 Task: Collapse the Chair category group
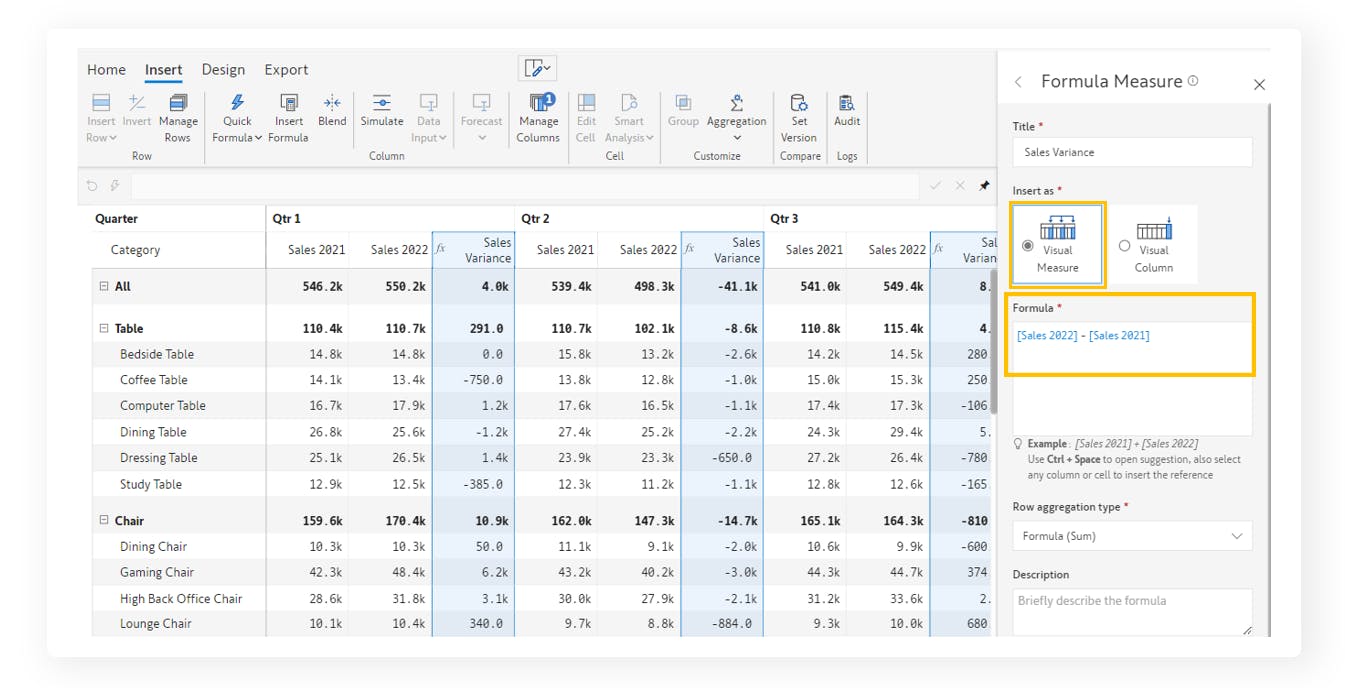pyautogui.click(x=103, y=520)
